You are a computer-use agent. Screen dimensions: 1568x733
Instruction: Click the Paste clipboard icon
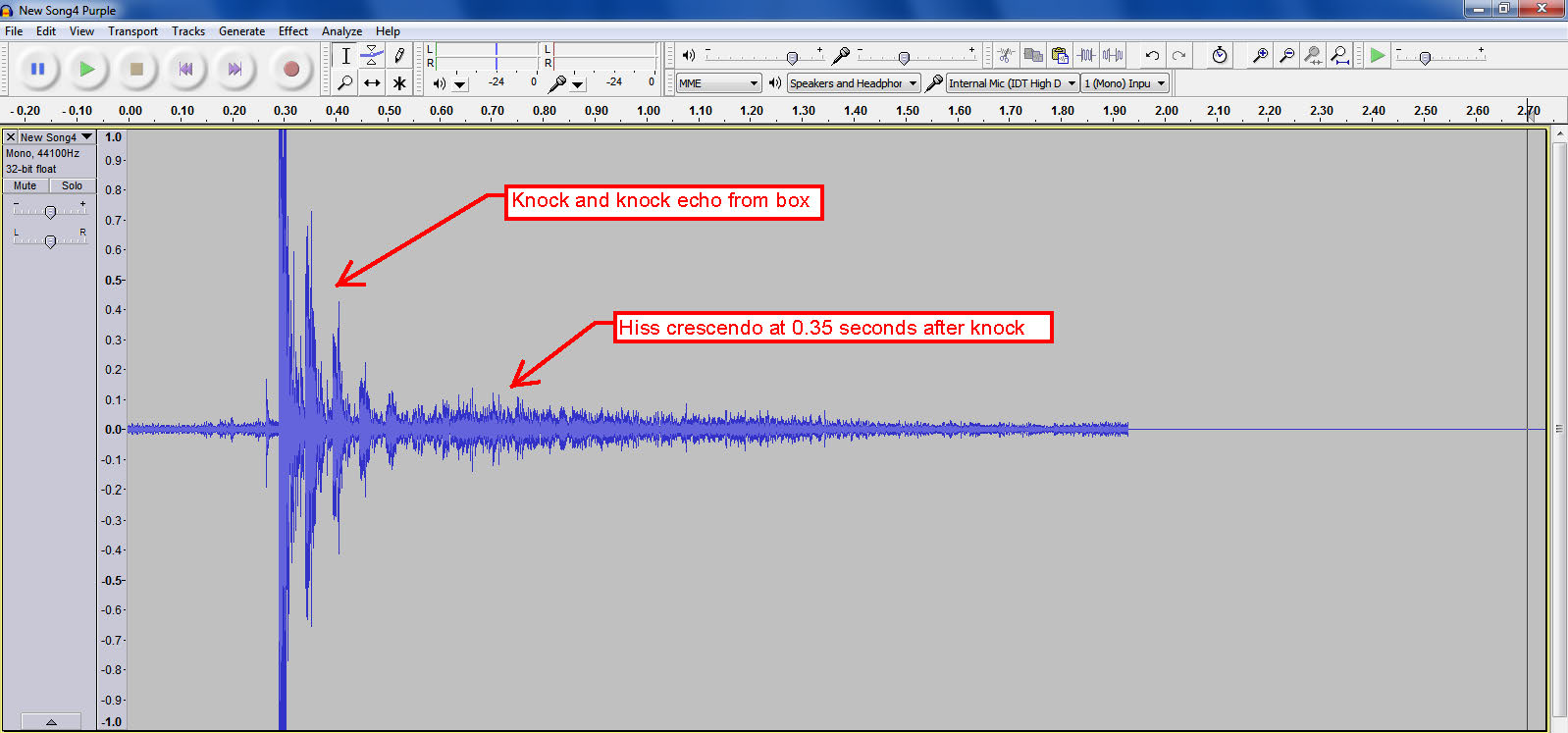[x=1059, y=56]
